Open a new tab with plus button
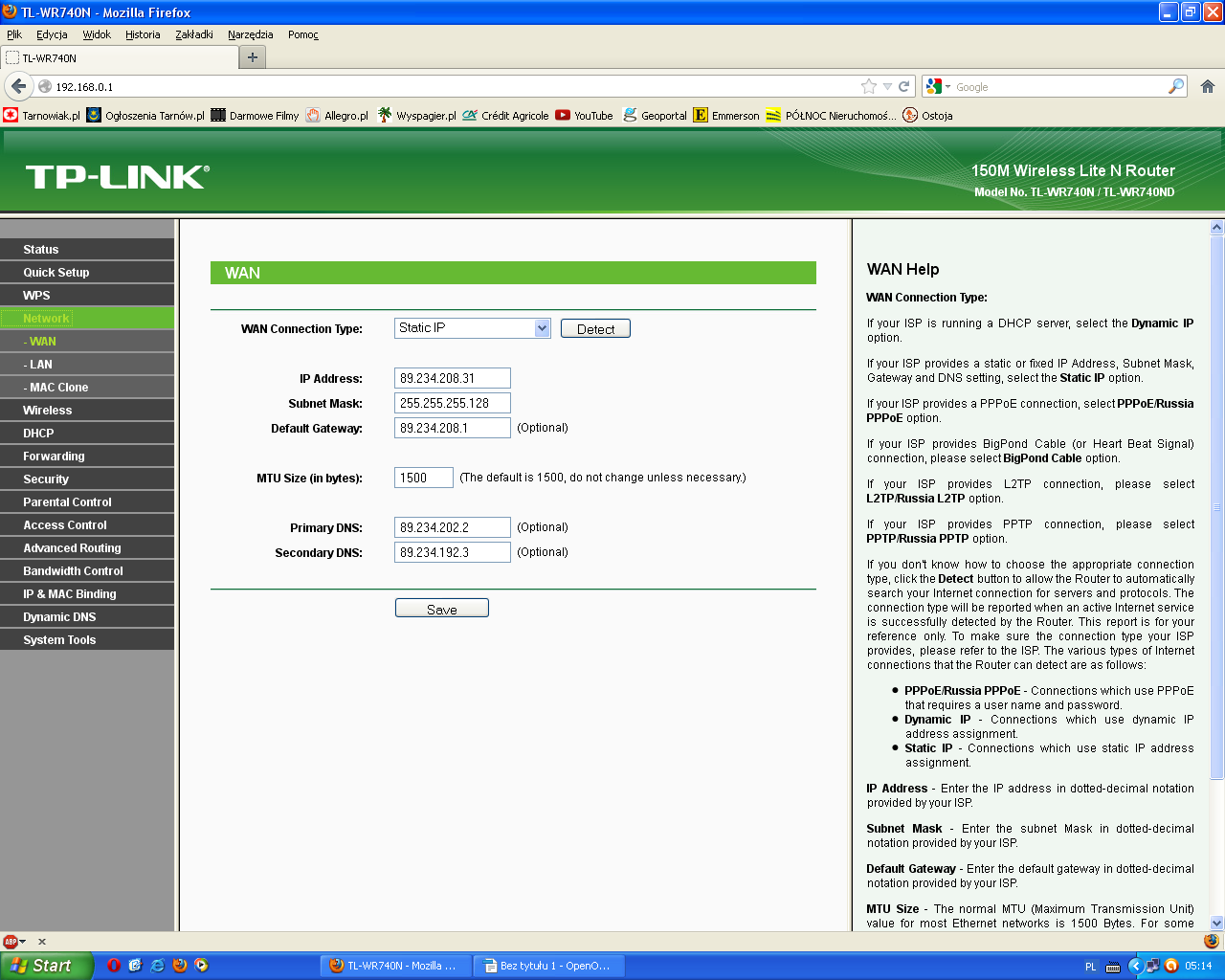 click(x=253, y=57)
